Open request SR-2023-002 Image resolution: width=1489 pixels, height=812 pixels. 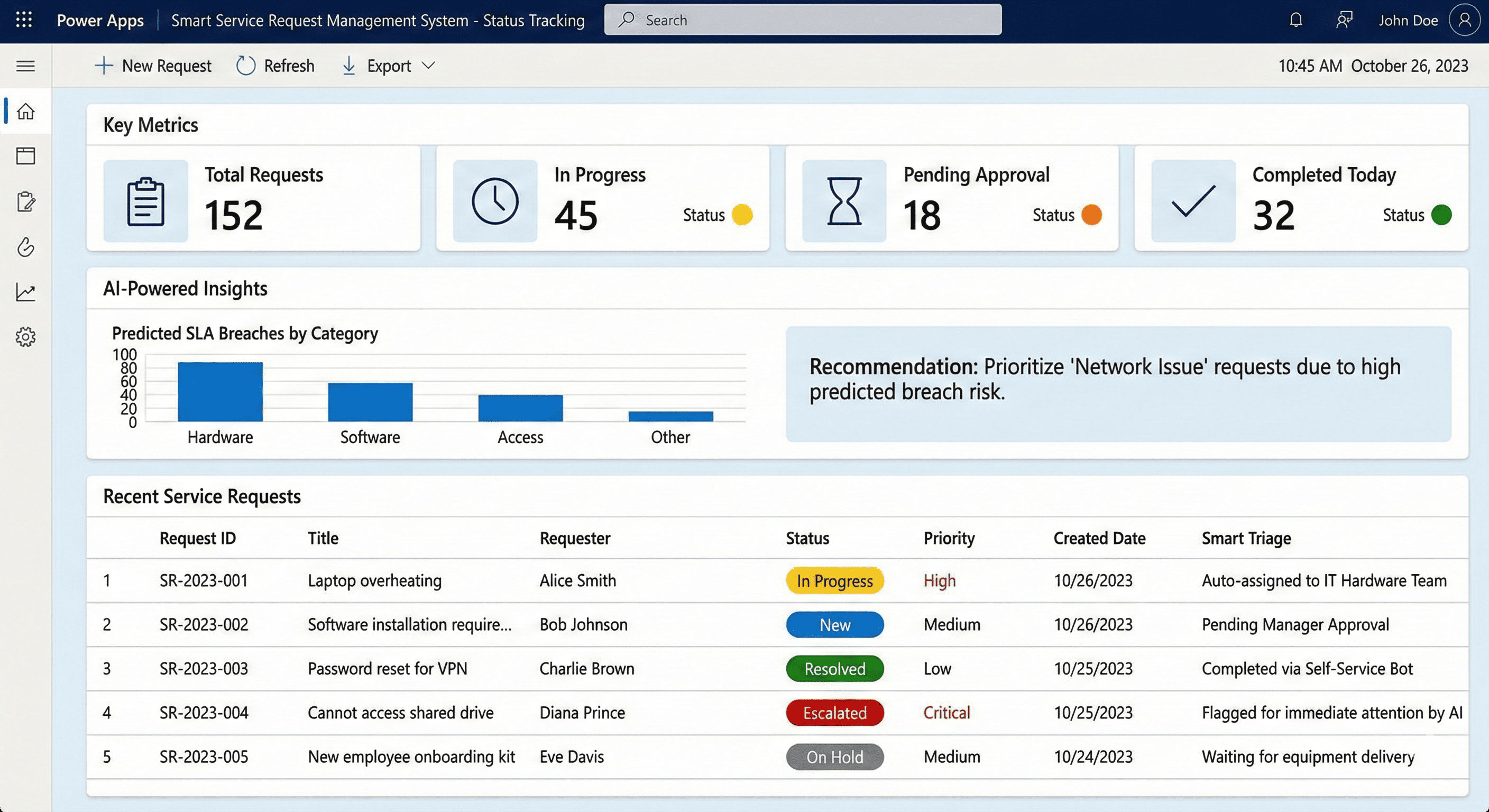tap(204, 624)
